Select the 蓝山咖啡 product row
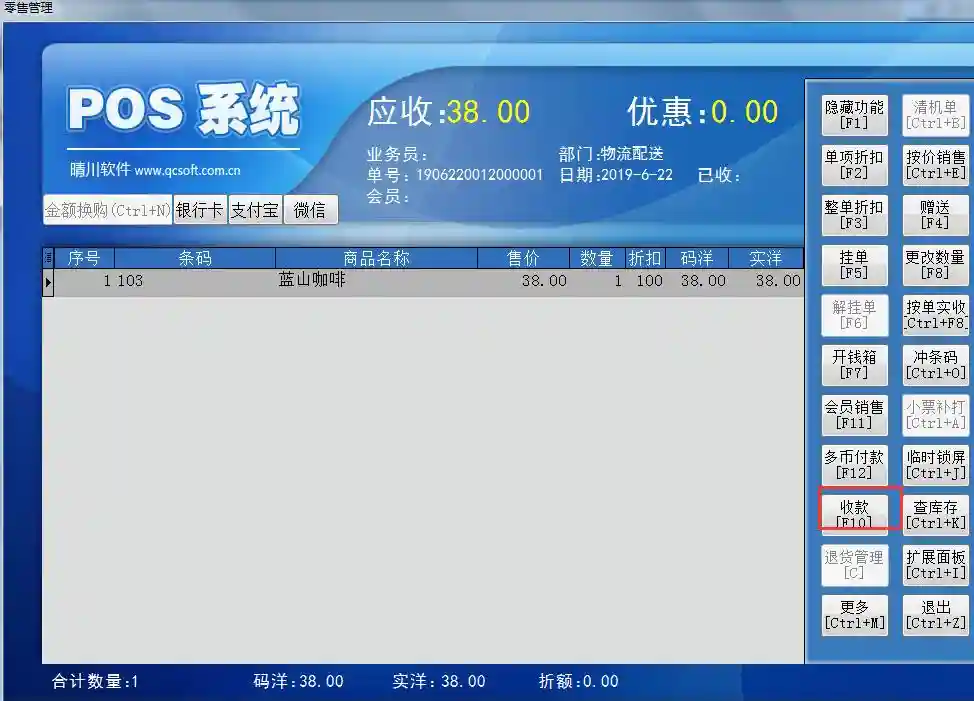 click(312, 281)
